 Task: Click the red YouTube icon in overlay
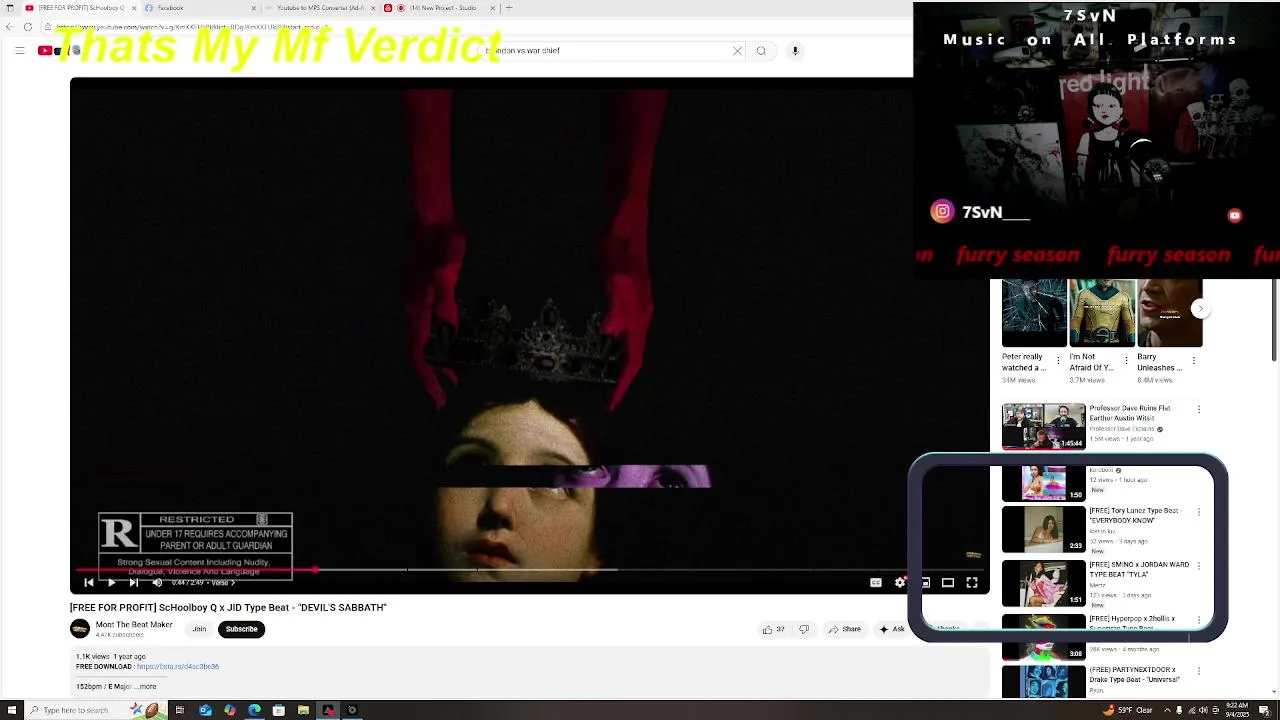[x=1235, y=215]
